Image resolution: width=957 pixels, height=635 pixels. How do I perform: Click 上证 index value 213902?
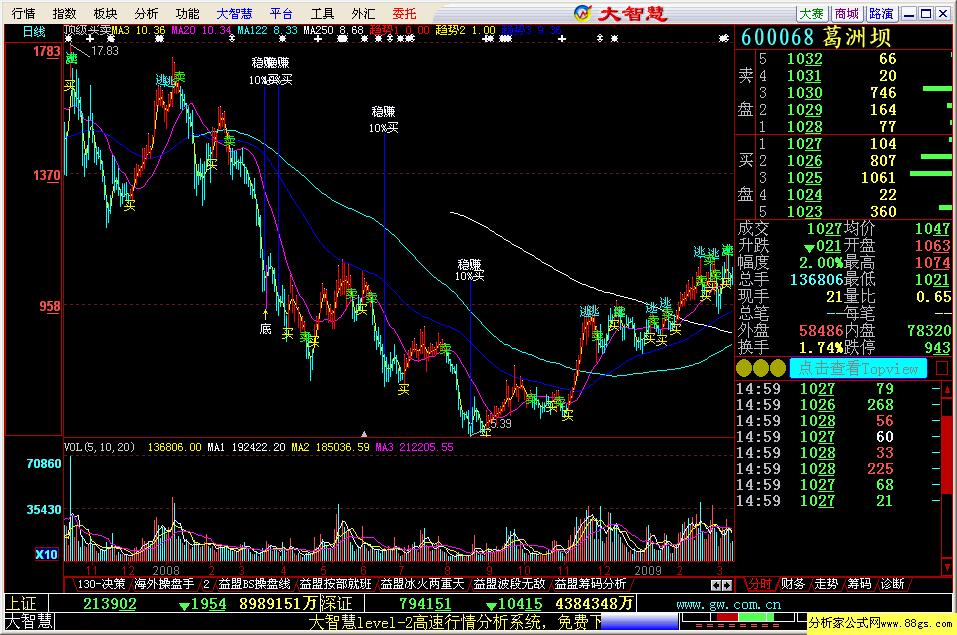point(110,604)
